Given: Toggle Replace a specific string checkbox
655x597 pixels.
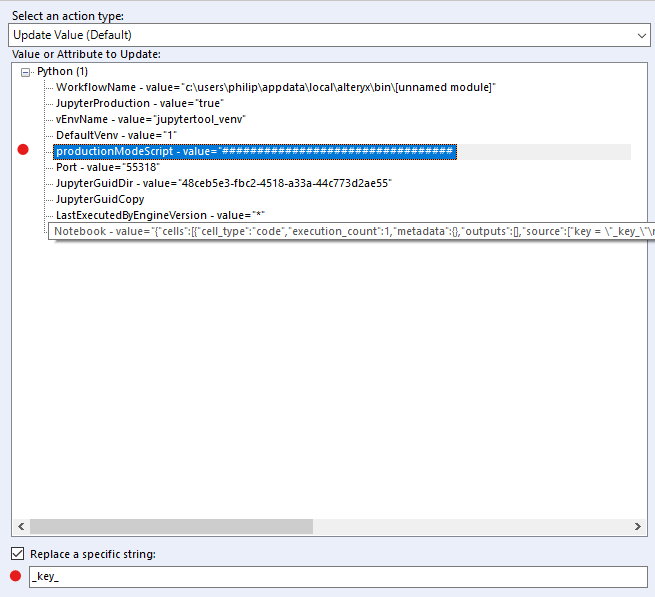Looking at the screenshot, I should click(x=18, y=554).
